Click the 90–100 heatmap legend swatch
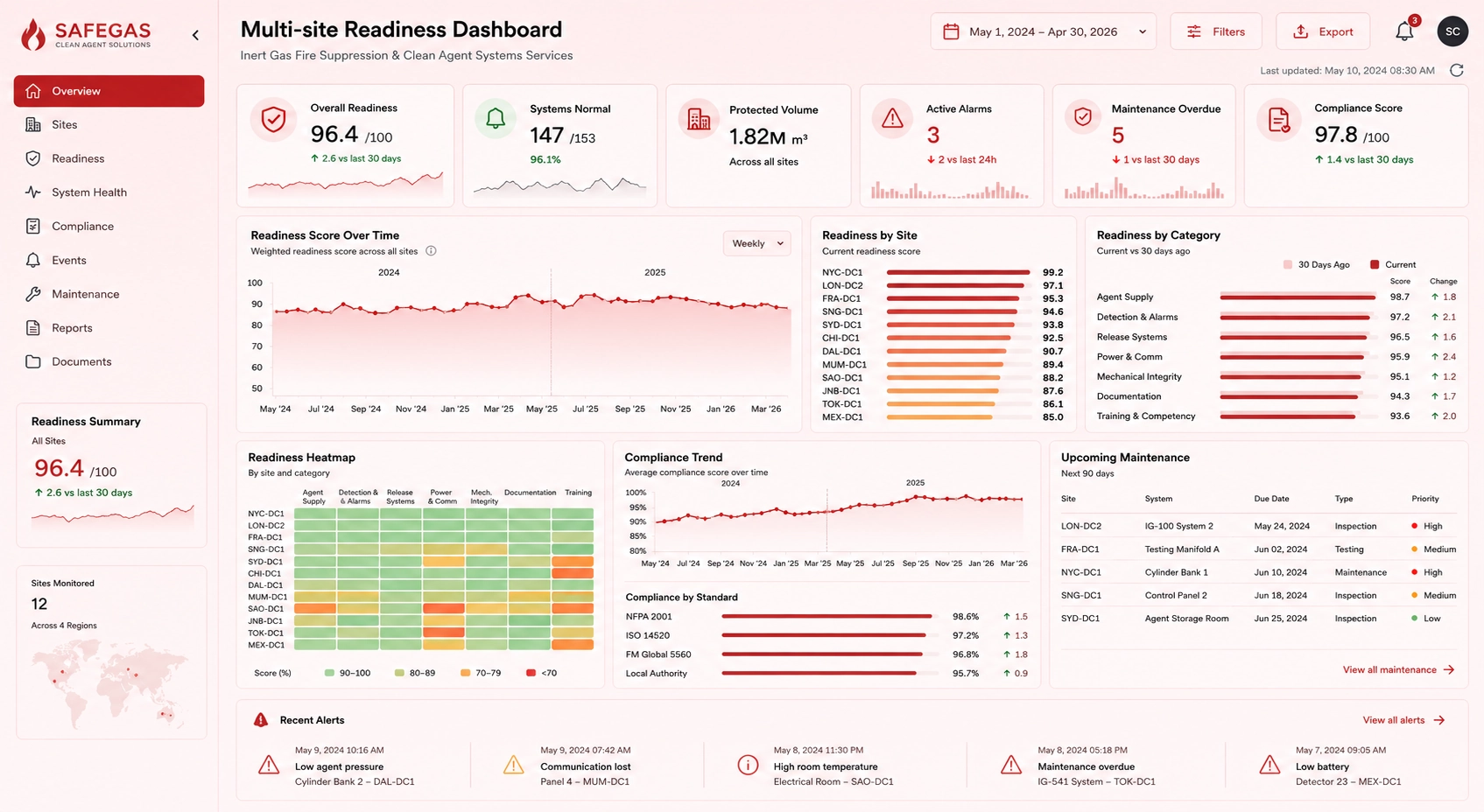 (x=329, y=673)
